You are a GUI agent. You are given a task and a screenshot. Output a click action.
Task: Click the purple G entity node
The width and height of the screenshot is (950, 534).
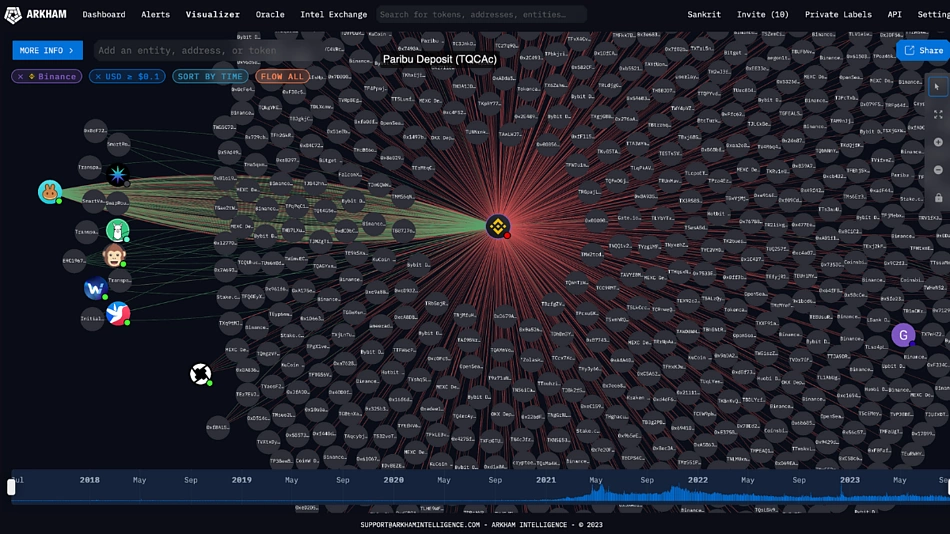[903, 335]
